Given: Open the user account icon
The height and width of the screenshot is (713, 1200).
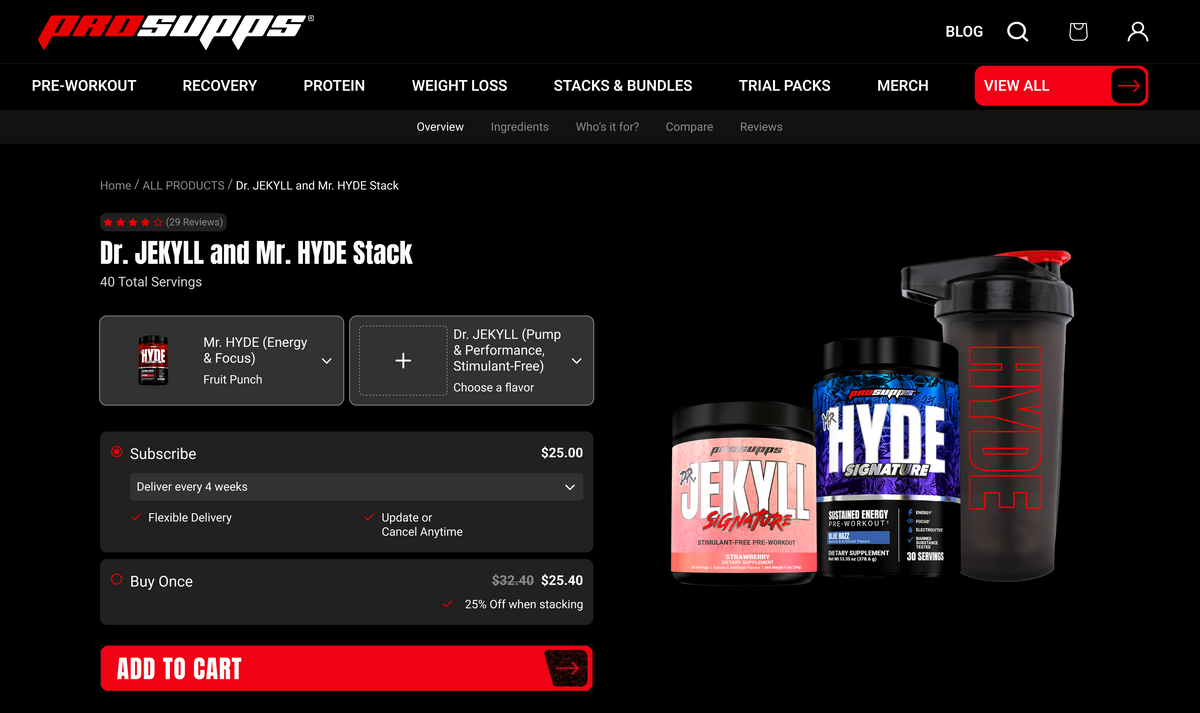Looking at the screenshot, I should [x=1138, y=32].
